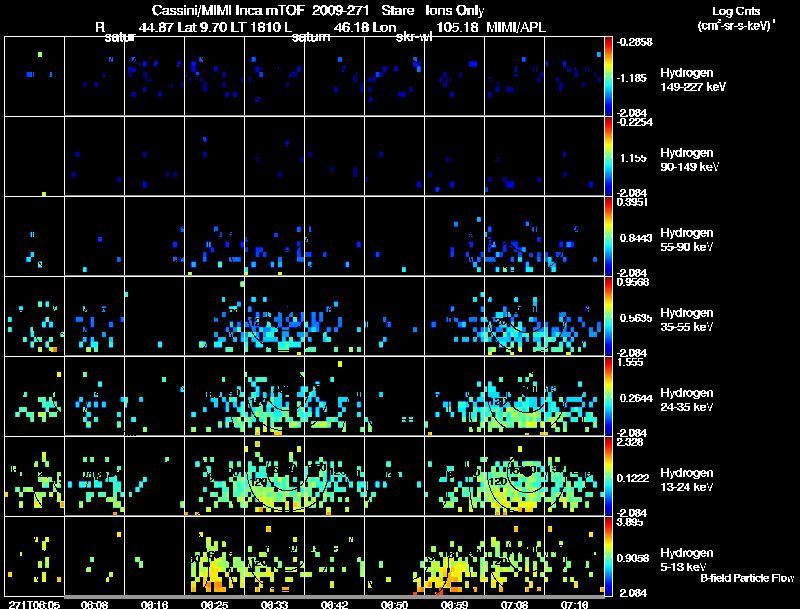Click the color bar beside Hydrogen 90-149 keV
This screenshot has width=800, height=609.
click(608, 156)
